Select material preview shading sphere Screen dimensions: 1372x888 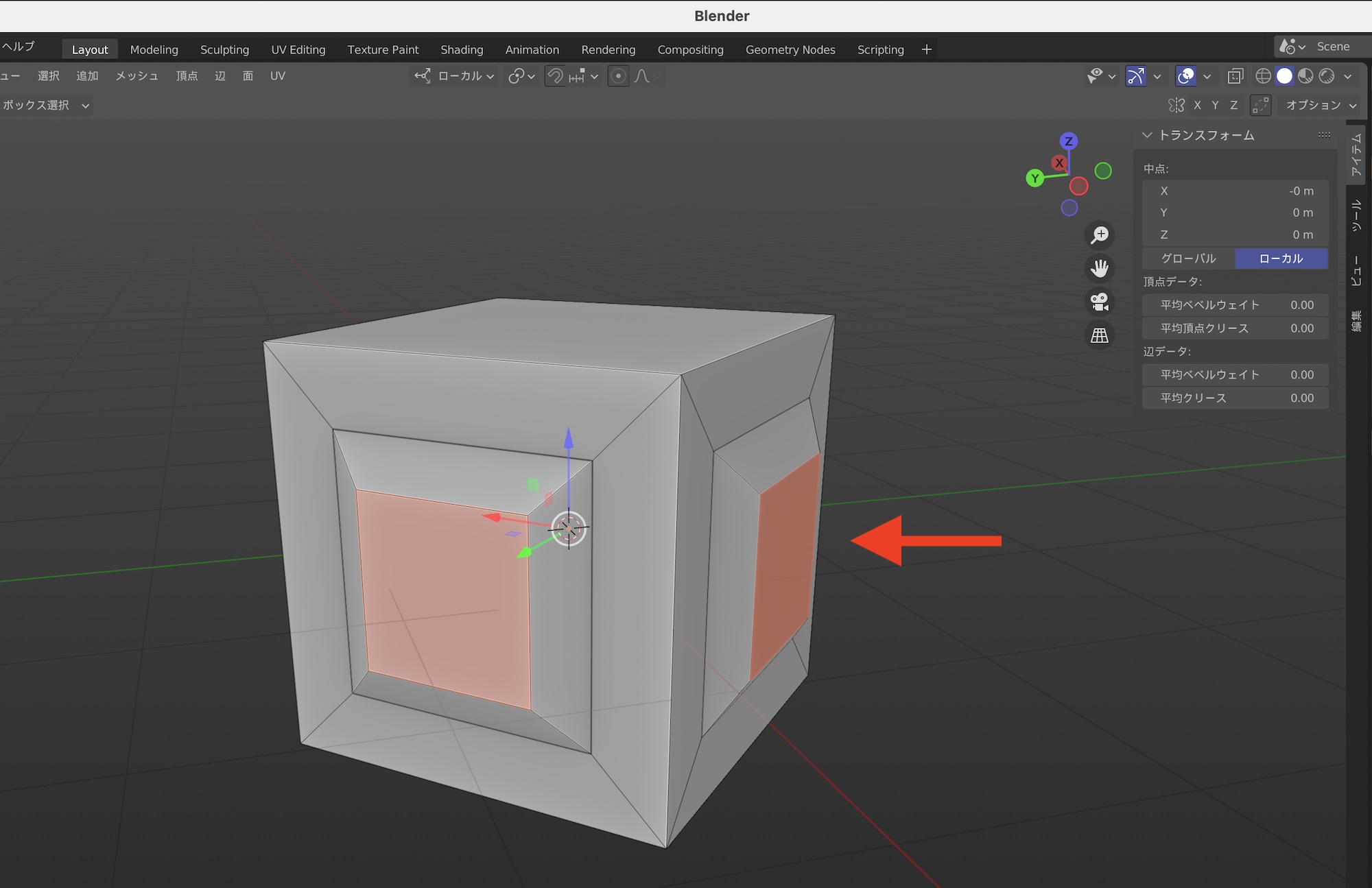coord(1305,76)
